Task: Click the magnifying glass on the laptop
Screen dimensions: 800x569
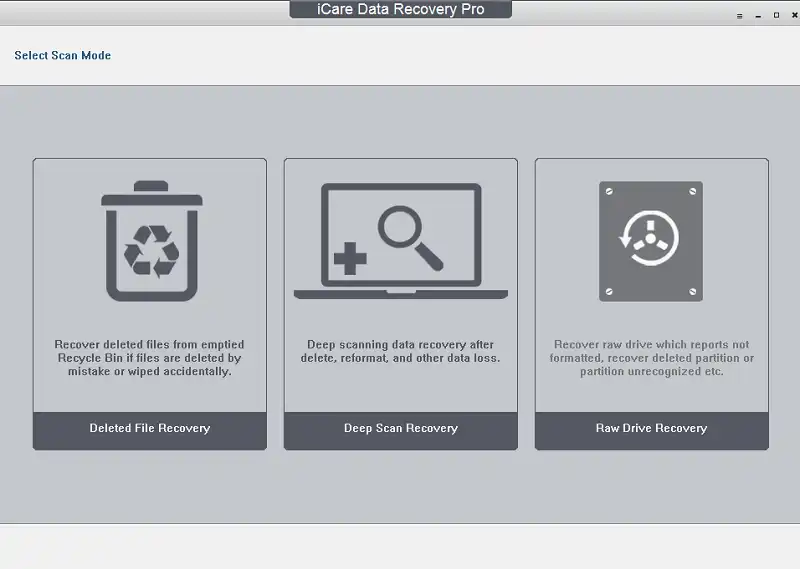Action: (x=412, y=236)
